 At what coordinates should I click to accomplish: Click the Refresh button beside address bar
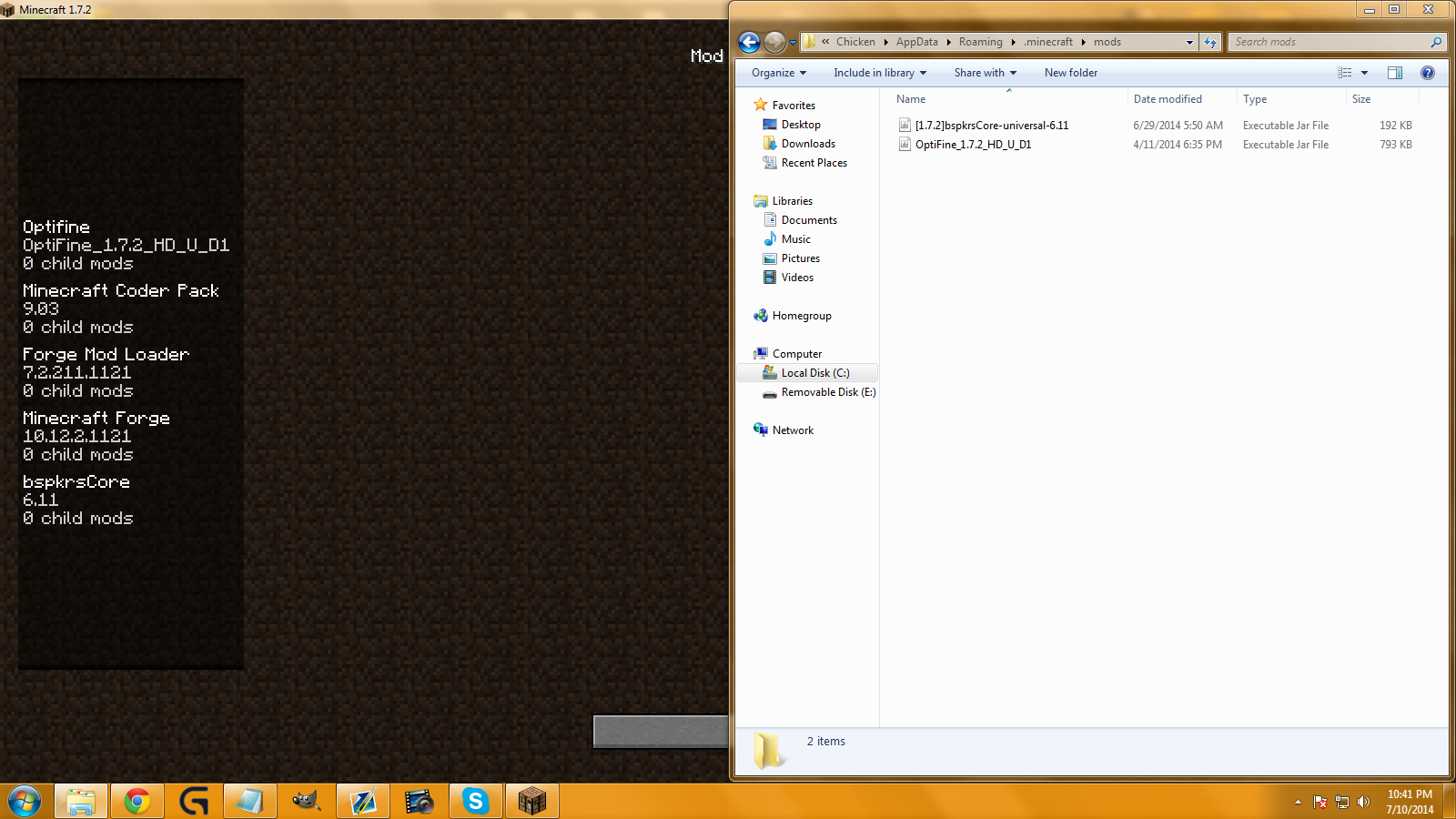point(1210,42)
